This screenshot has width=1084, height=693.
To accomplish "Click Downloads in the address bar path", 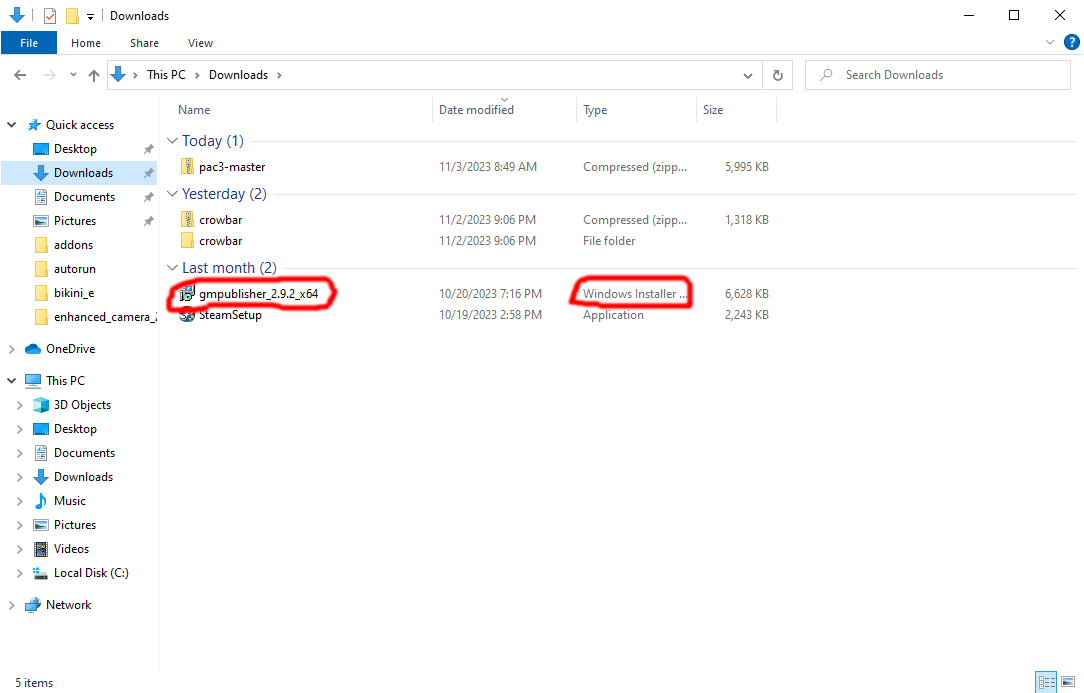I will pos(239,75).
